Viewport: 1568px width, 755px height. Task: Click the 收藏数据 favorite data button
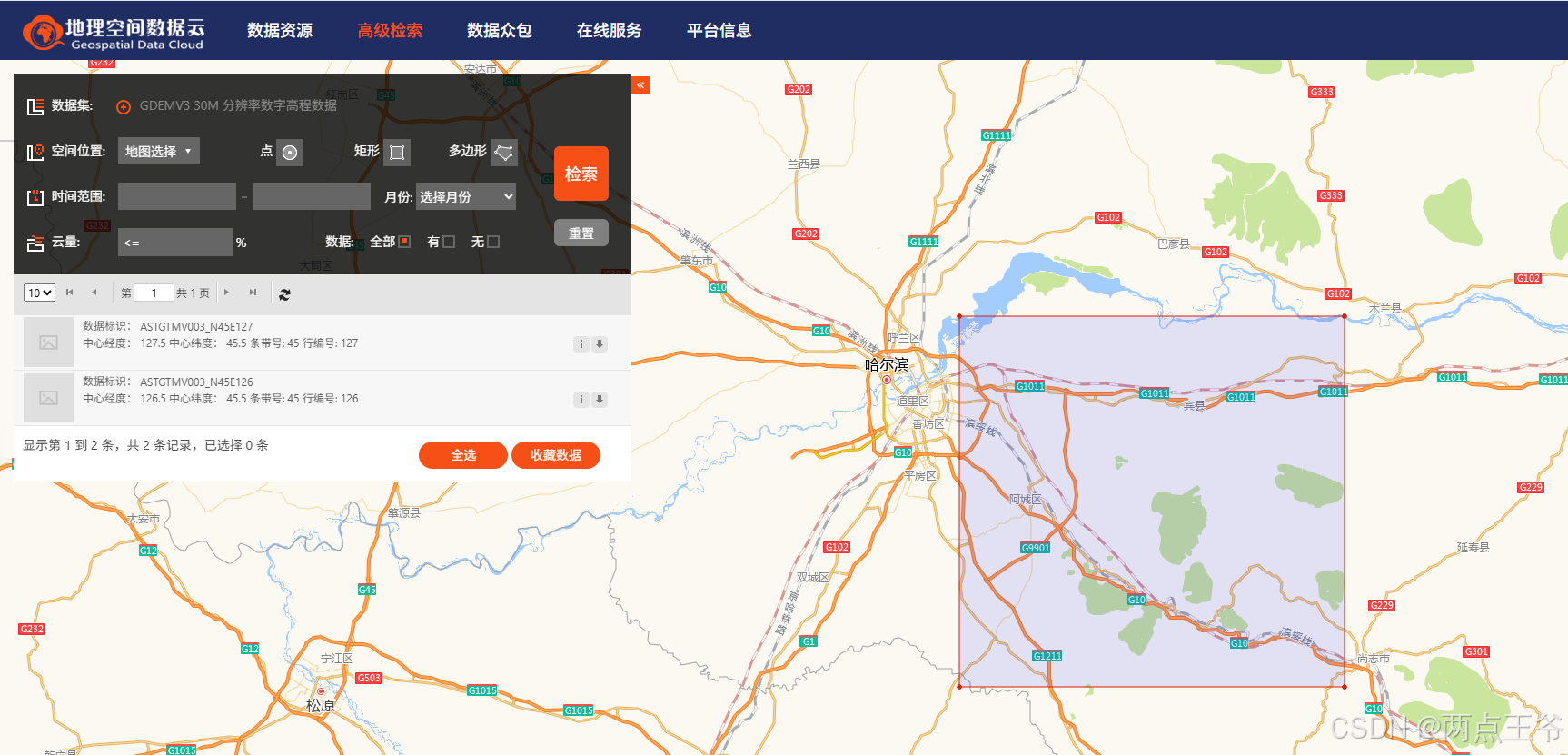(x=556, y=455)
